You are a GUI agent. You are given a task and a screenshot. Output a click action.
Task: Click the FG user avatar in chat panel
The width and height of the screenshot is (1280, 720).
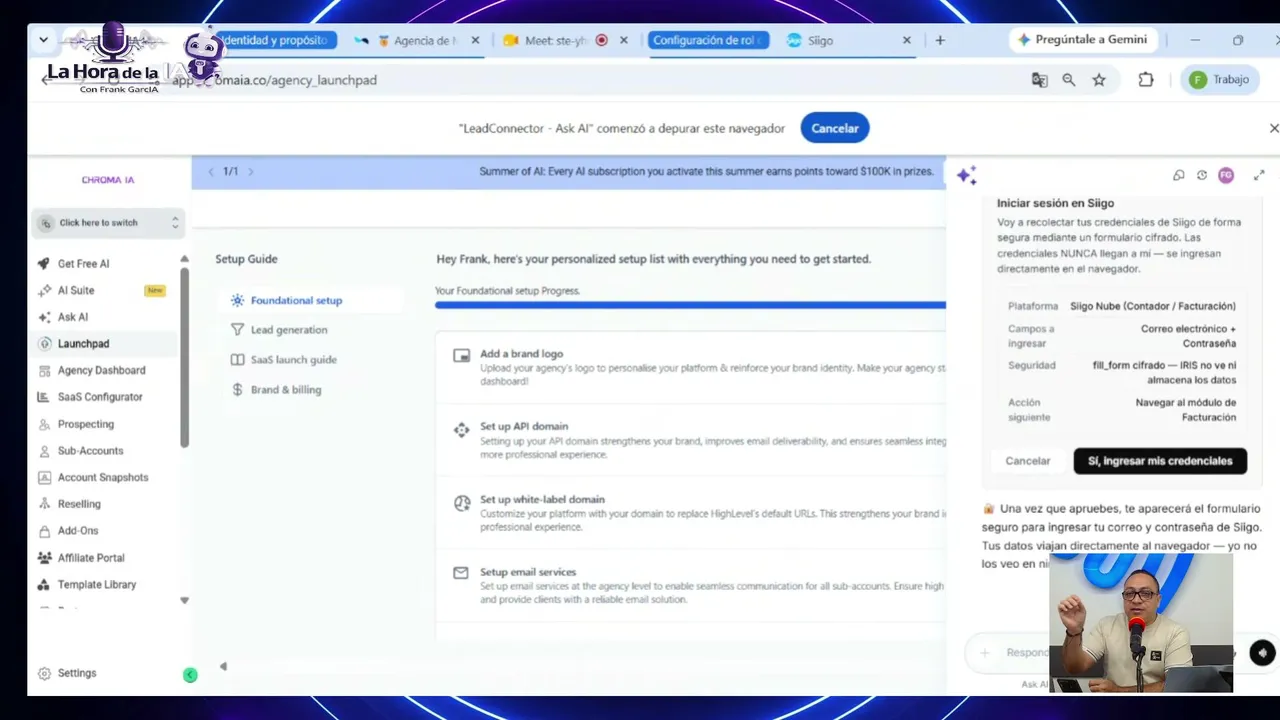(x=1226, y=175)
